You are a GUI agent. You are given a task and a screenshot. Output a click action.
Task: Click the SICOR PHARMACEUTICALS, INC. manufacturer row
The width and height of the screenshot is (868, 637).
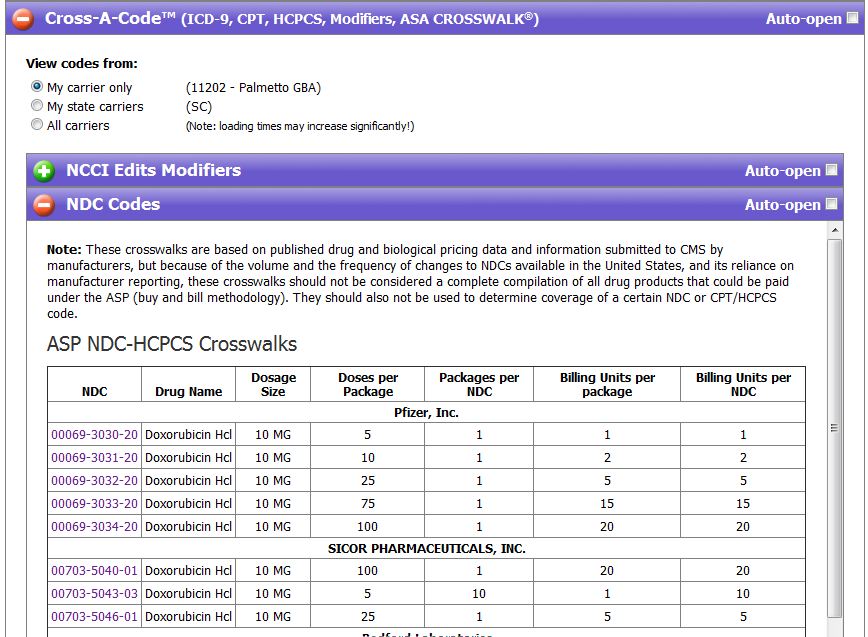click(x=426, y=548)
